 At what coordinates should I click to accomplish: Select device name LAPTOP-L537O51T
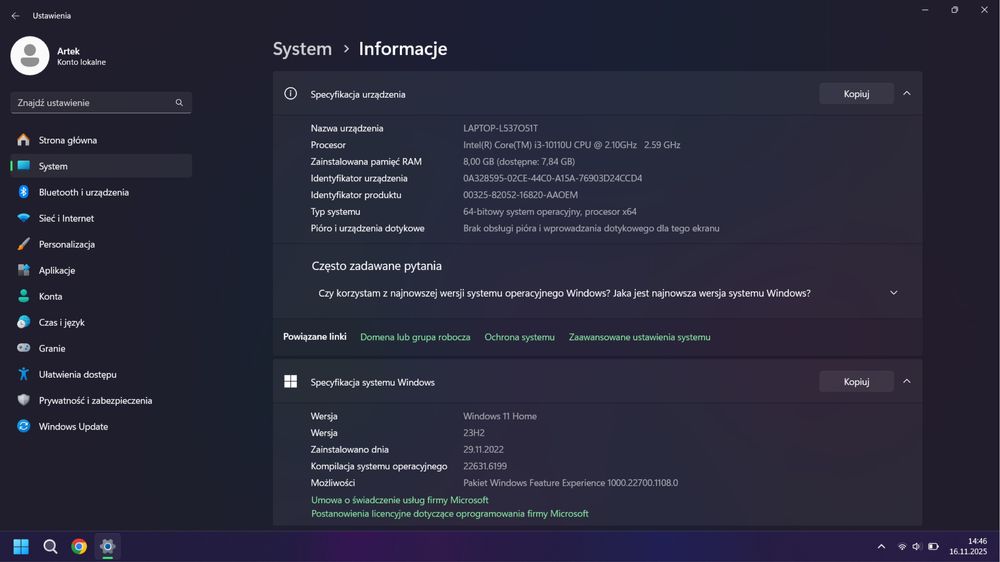pos(500,128)
